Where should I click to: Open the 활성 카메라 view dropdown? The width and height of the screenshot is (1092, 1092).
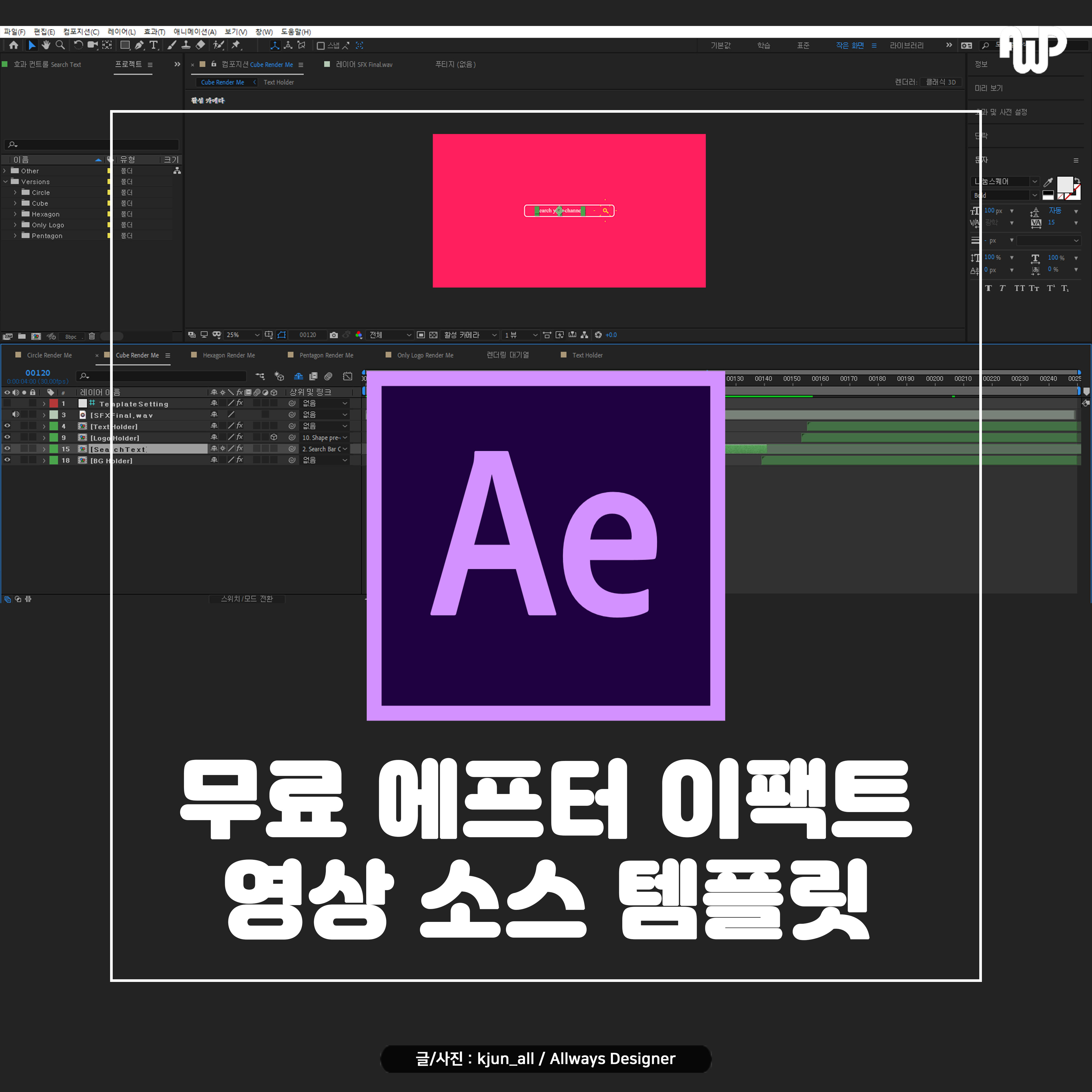pyautogui.click(x=470, y=335)
